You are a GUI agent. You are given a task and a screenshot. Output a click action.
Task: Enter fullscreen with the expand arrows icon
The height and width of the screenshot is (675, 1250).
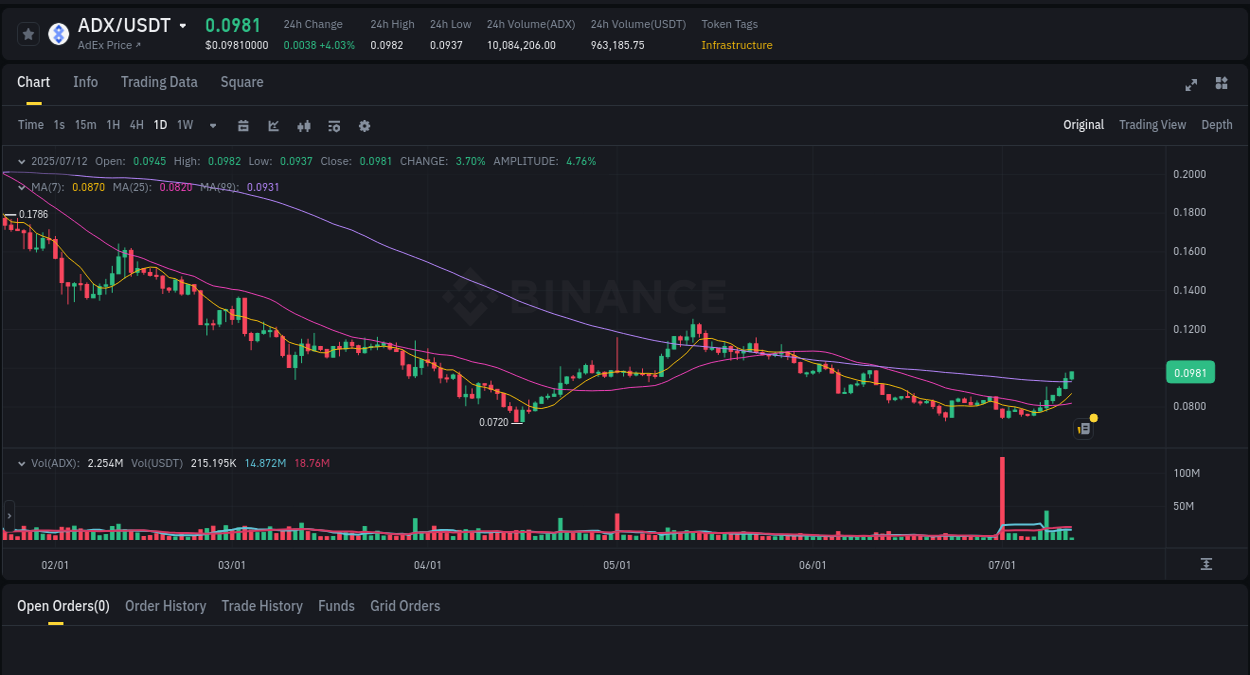click(1191, 85)
